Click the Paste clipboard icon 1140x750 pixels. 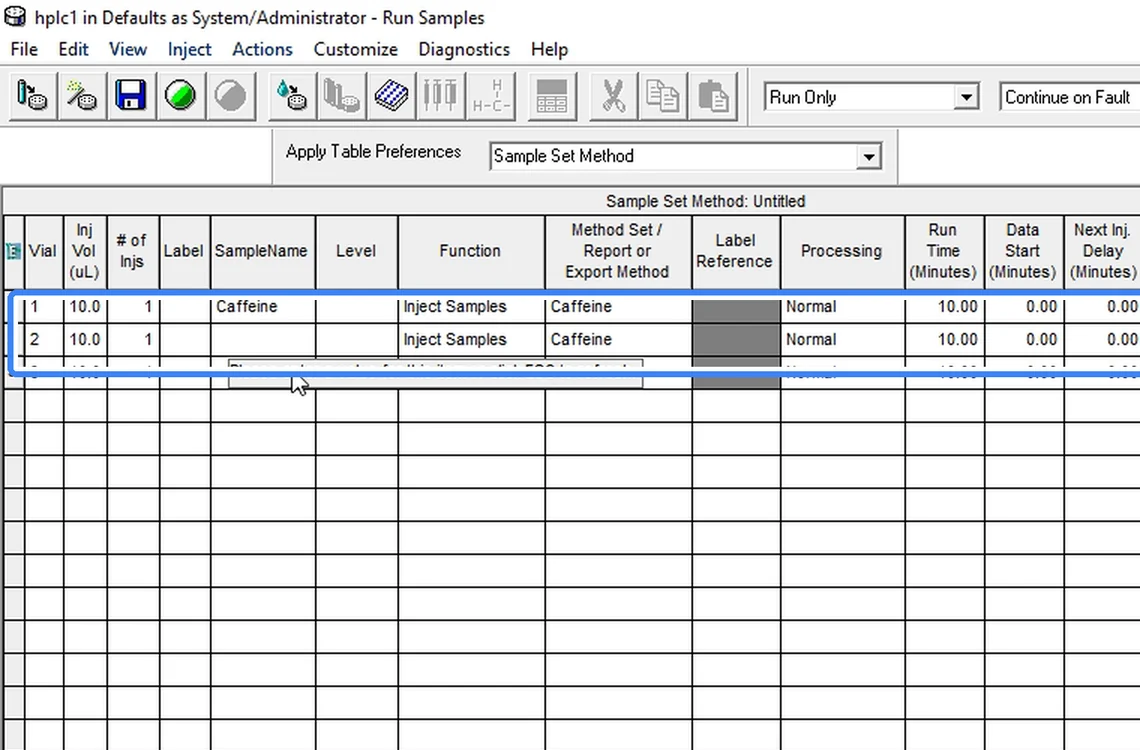(713, 96)
